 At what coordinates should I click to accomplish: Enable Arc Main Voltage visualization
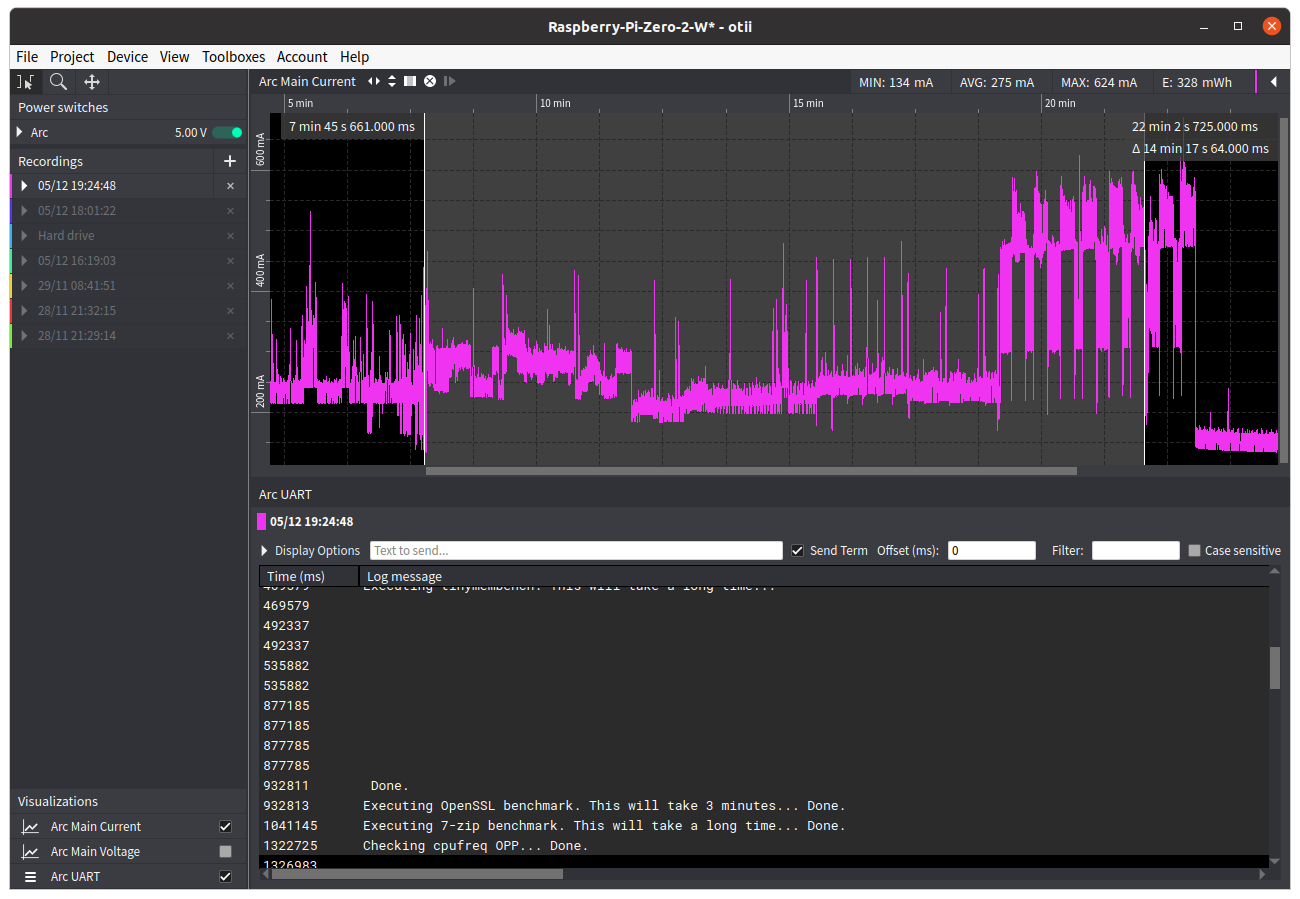(225, 852)
